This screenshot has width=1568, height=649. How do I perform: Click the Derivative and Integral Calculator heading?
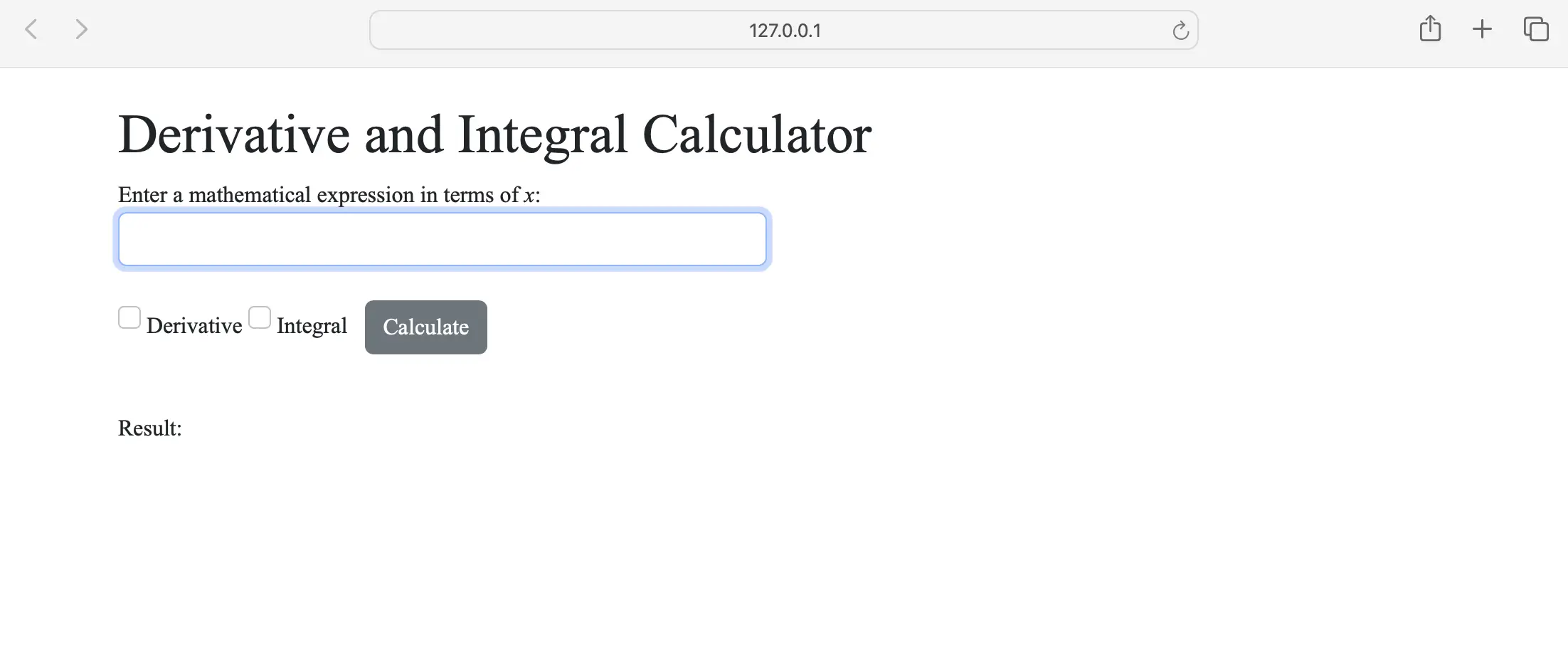point(494,134)
